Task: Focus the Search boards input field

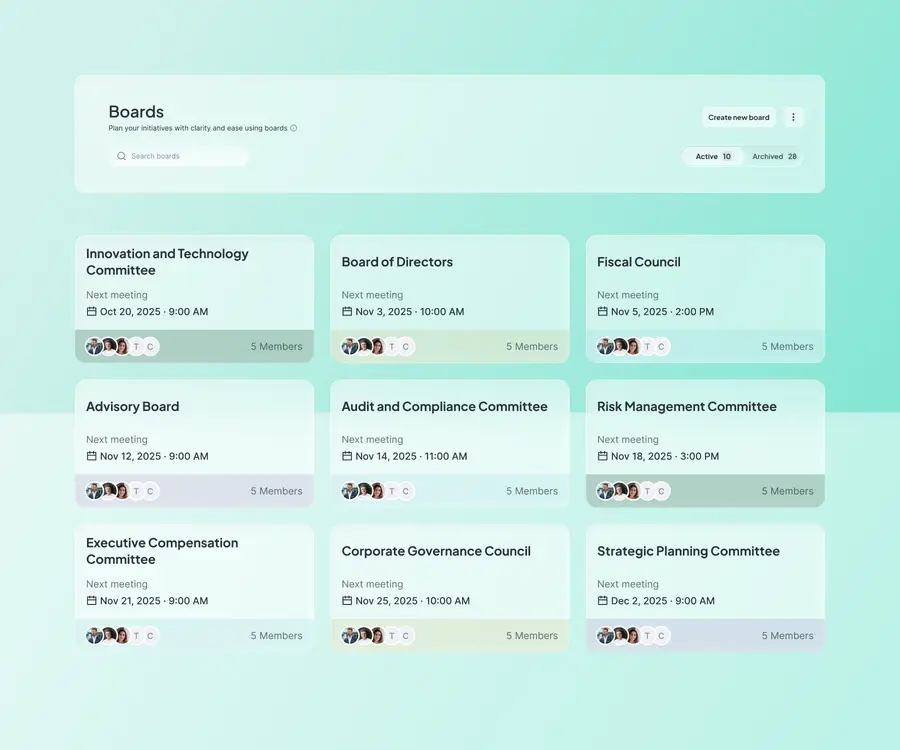Action: (179, 156)
